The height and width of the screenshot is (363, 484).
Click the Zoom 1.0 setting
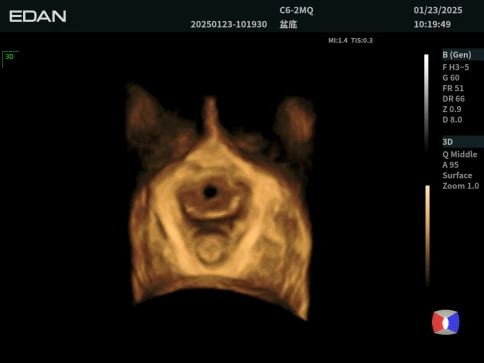pyautogui.click(x=461, y=186)
